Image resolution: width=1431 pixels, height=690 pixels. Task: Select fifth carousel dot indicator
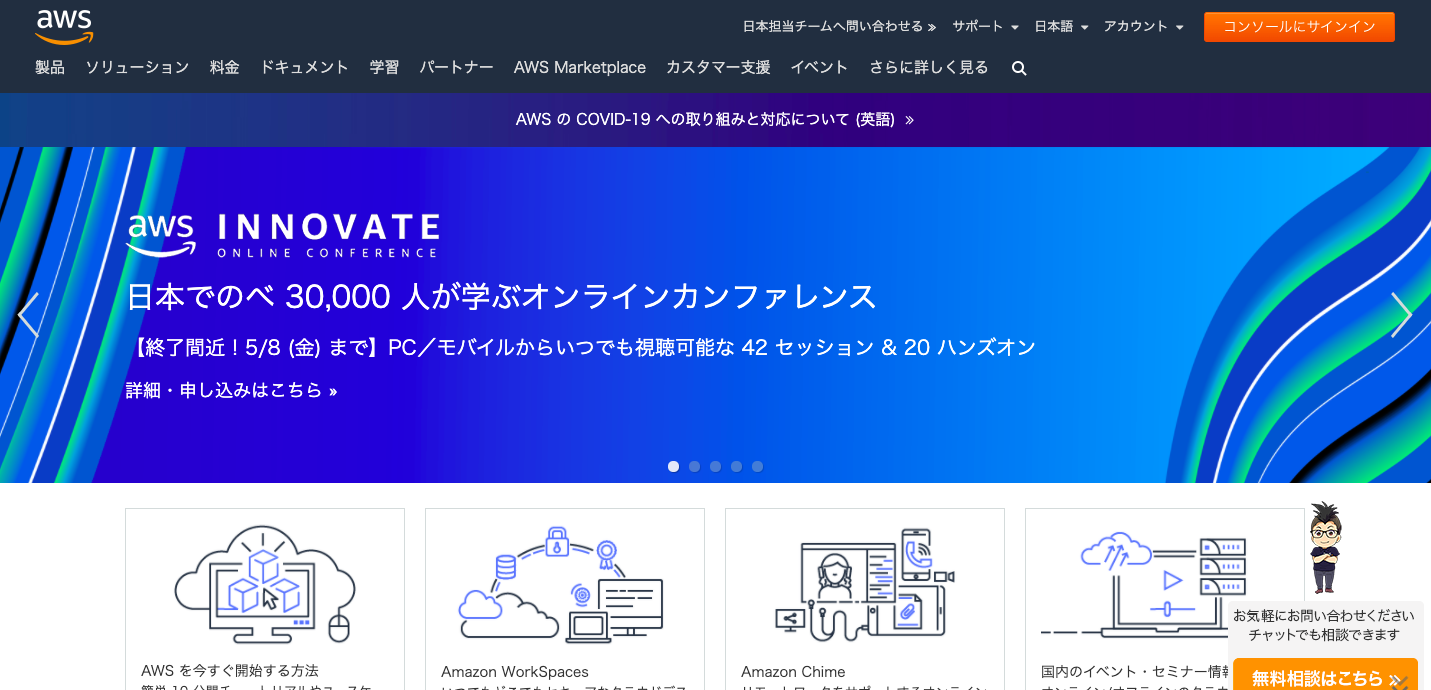(757, 466)
